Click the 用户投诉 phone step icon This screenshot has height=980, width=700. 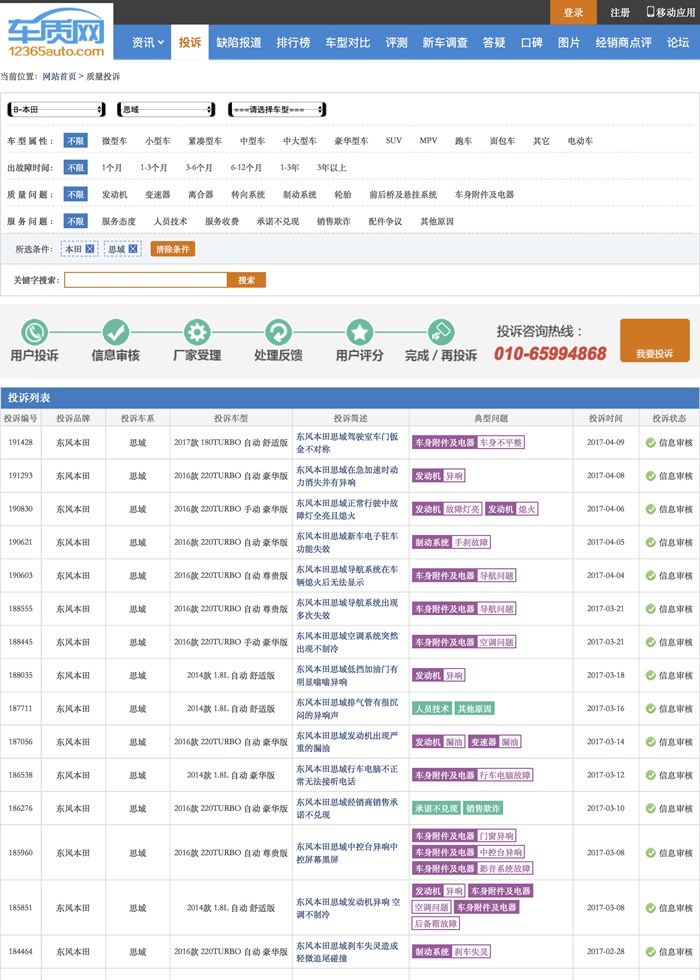tap(34, 332)
